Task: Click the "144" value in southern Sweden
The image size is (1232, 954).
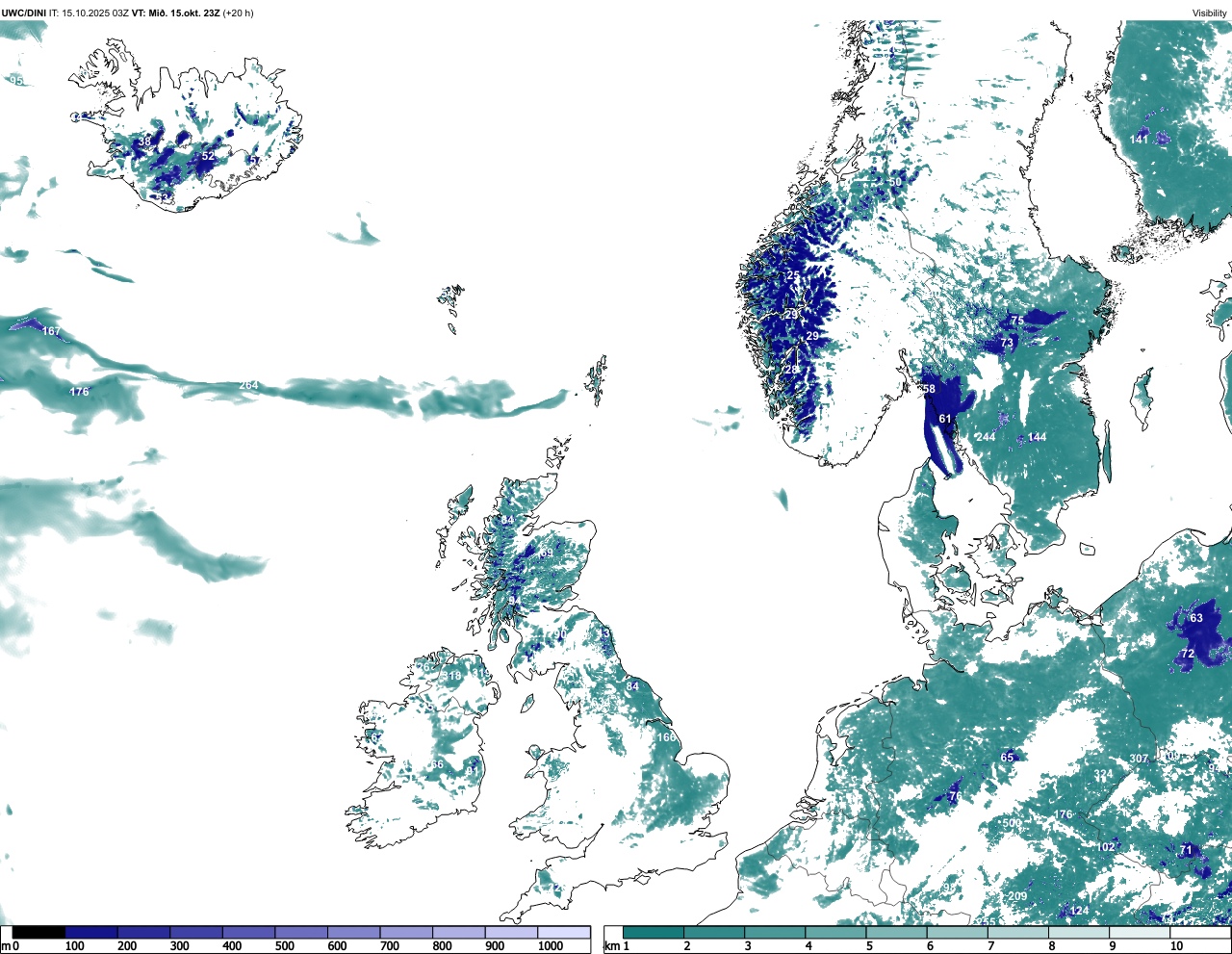Action: (x=1037, y=437)
